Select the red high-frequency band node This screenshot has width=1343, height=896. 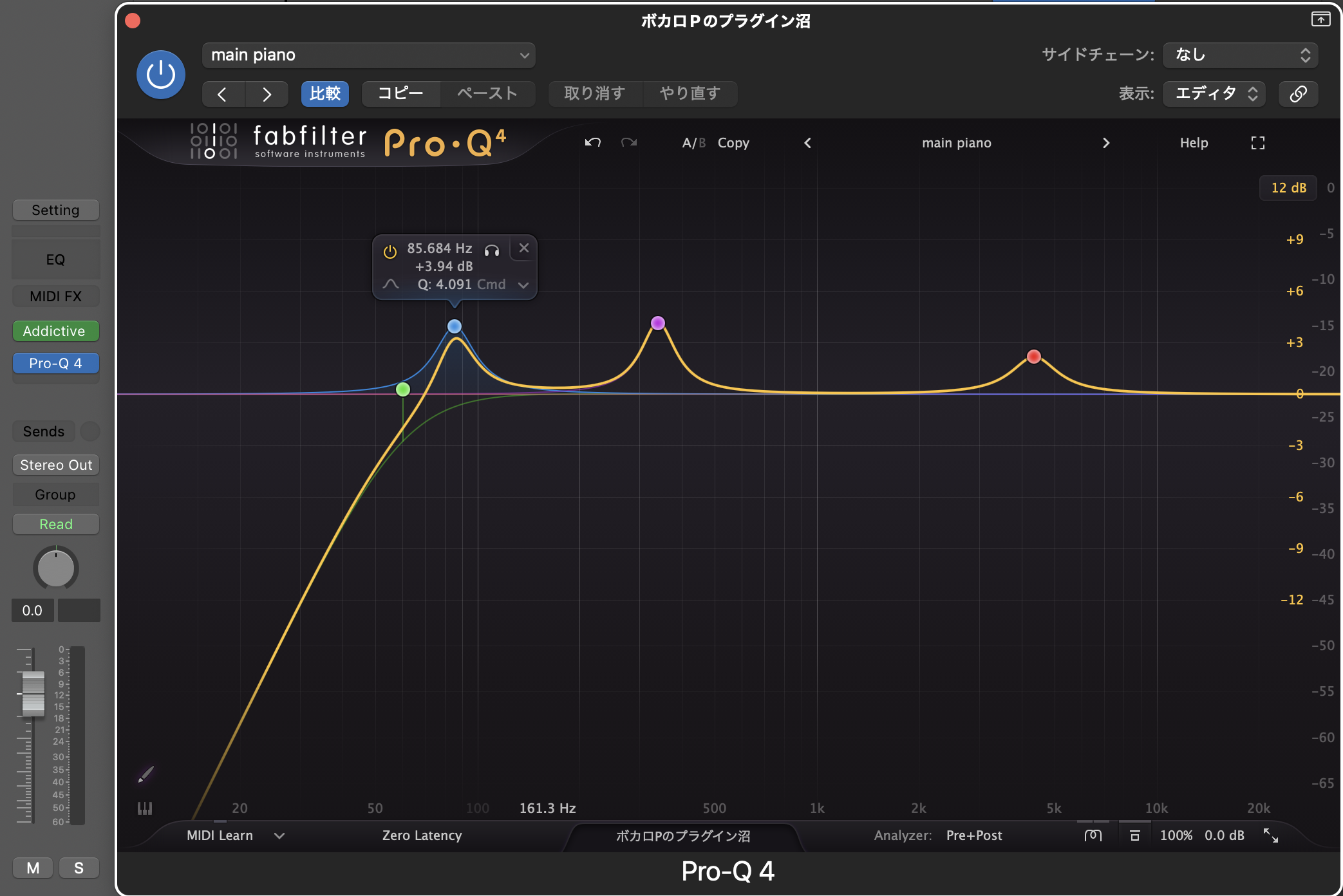point(1034,357)
